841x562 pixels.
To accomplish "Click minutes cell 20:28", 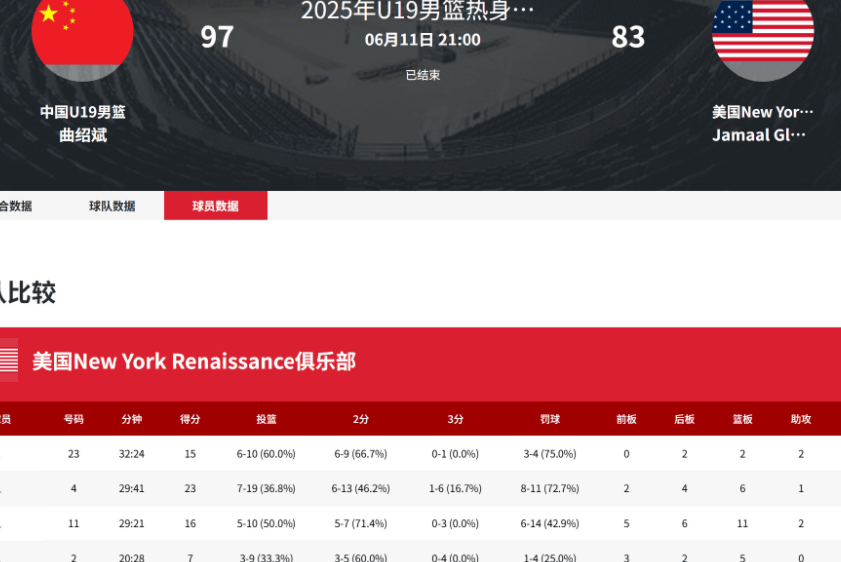I will click(x=131, y=558).
